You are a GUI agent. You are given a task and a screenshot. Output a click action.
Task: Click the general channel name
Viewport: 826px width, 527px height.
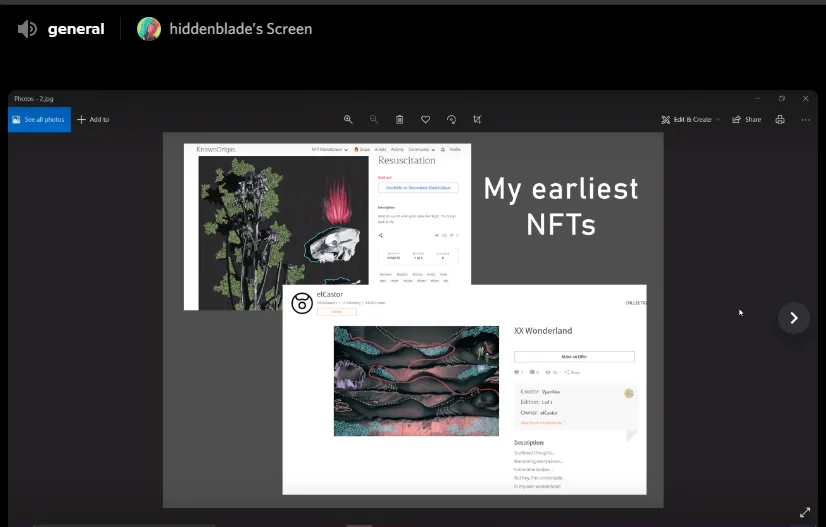tap(76, 29)
